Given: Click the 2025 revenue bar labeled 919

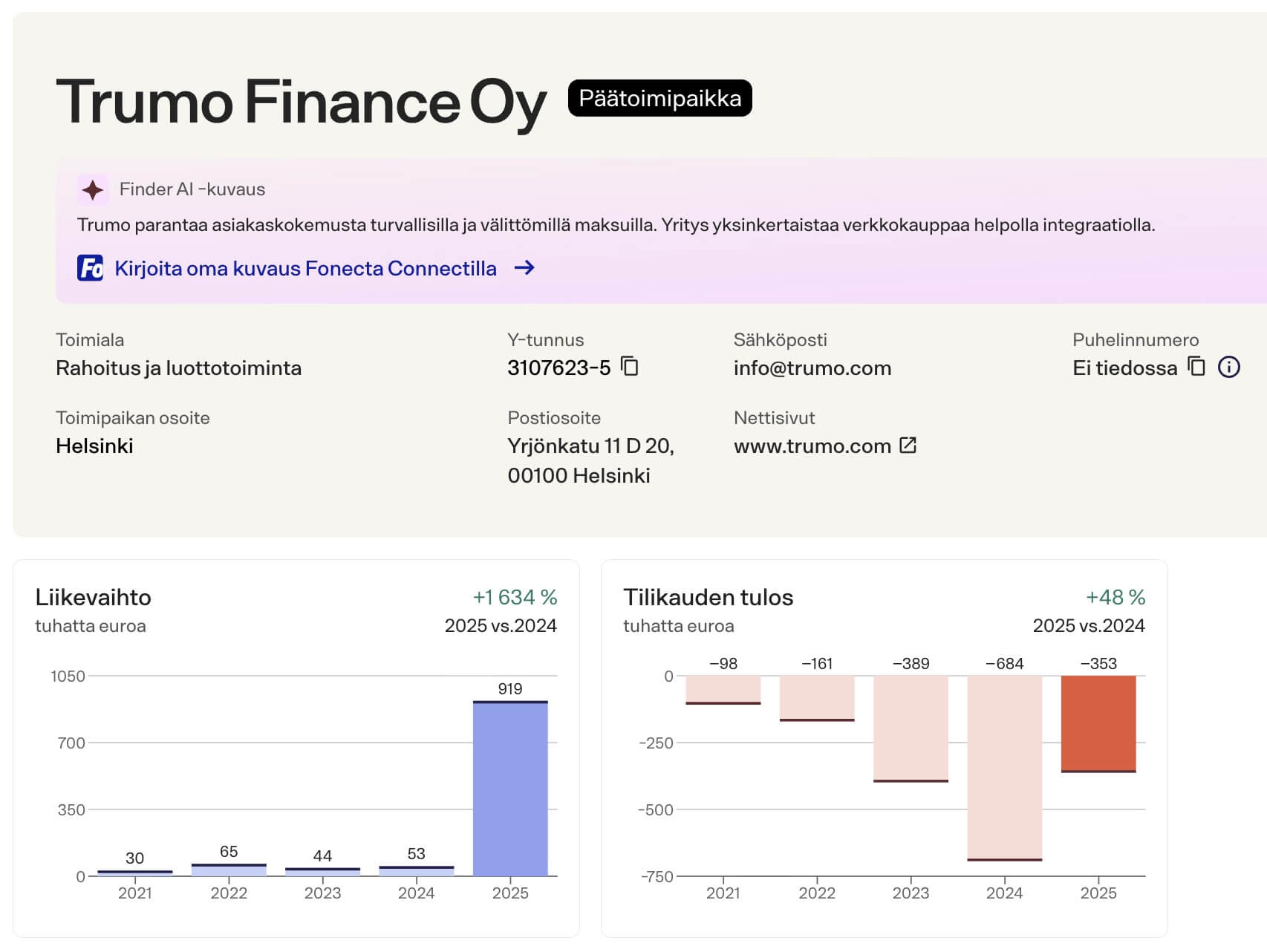Looking at the screenshot, I should [x=510, y=789].
